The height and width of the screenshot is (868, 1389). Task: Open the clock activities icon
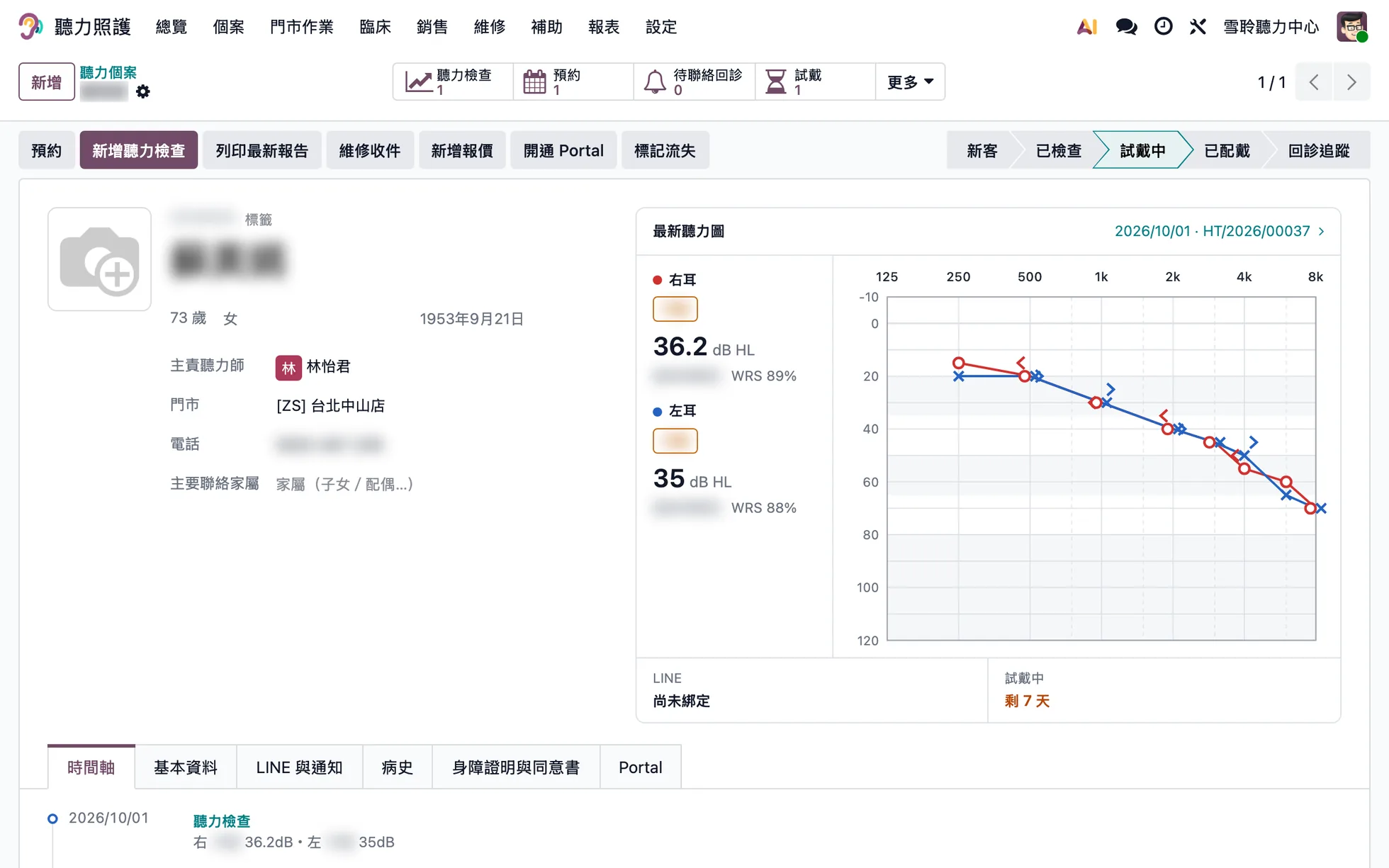pyautogui.click(x=1163, y=27)
